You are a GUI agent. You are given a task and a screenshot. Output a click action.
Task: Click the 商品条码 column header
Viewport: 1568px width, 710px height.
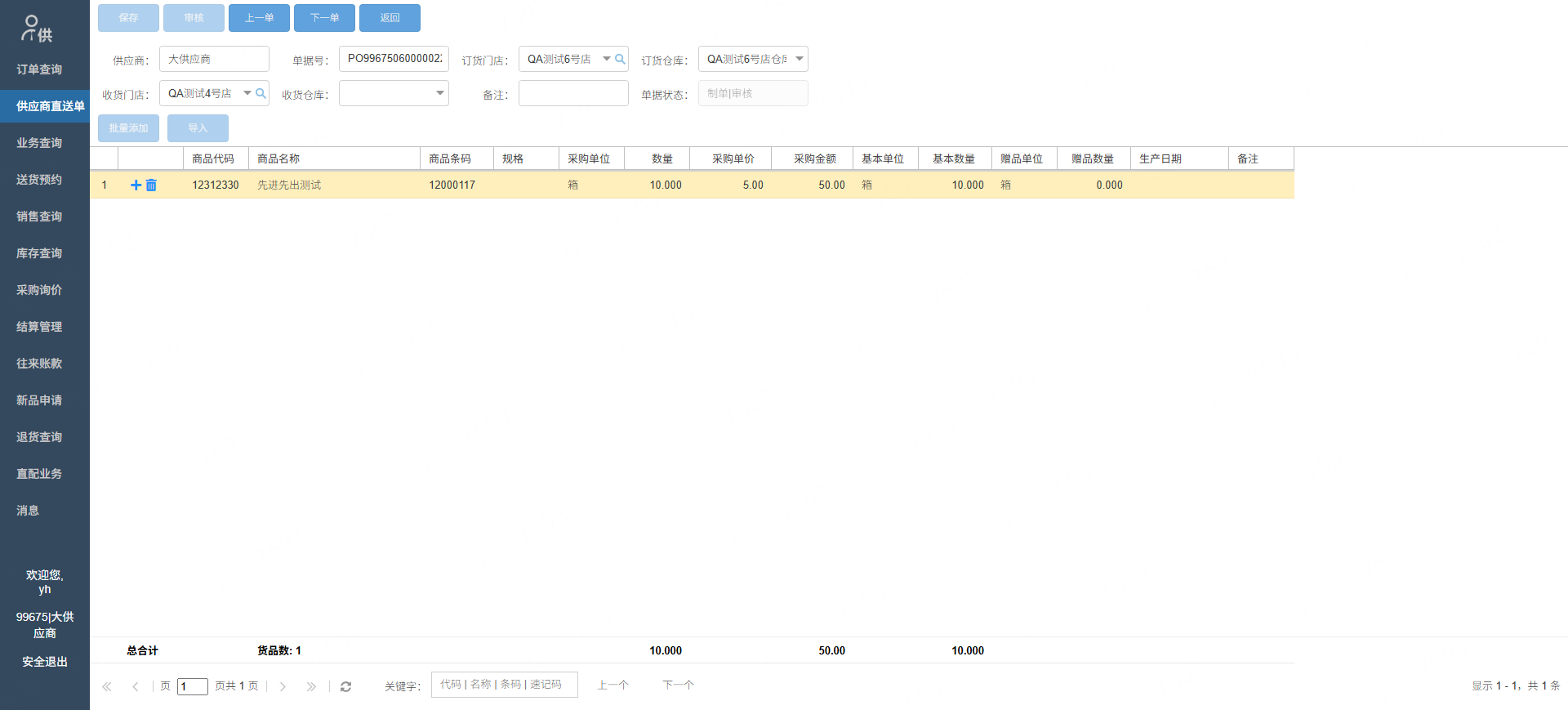pyautogui.click(x=457, y=159)
